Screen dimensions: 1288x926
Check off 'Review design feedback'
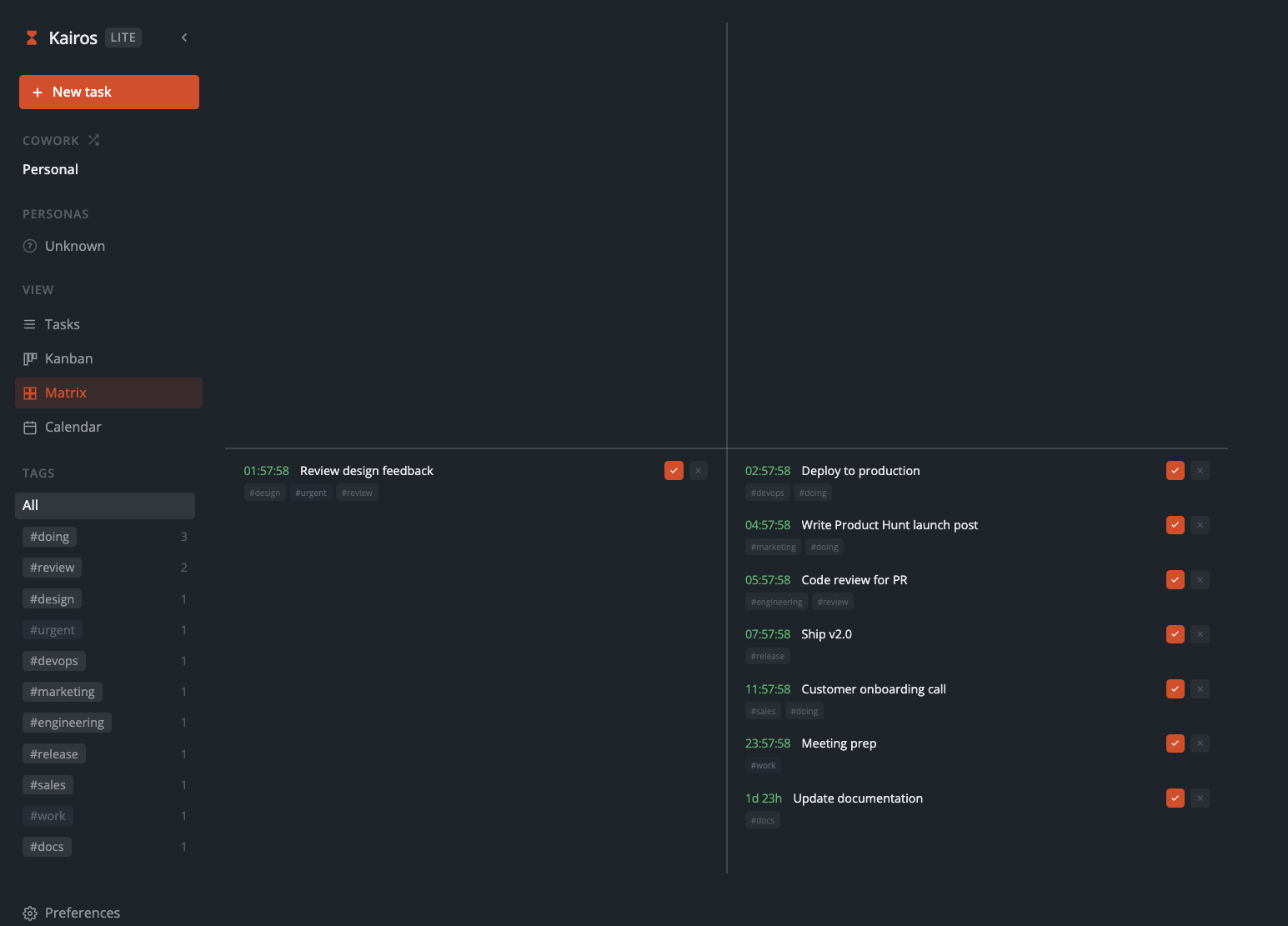674,470
